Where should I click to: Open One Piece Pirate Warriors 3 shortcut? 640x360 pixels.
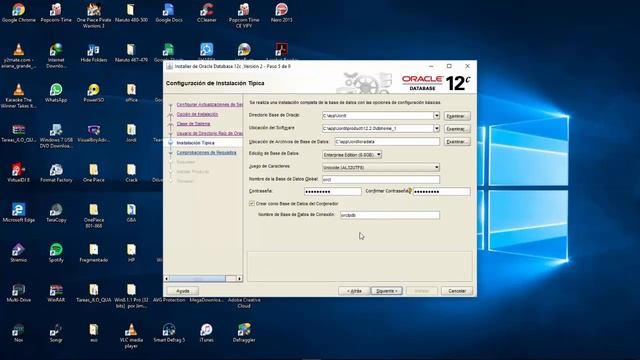[x=93, y=15]
